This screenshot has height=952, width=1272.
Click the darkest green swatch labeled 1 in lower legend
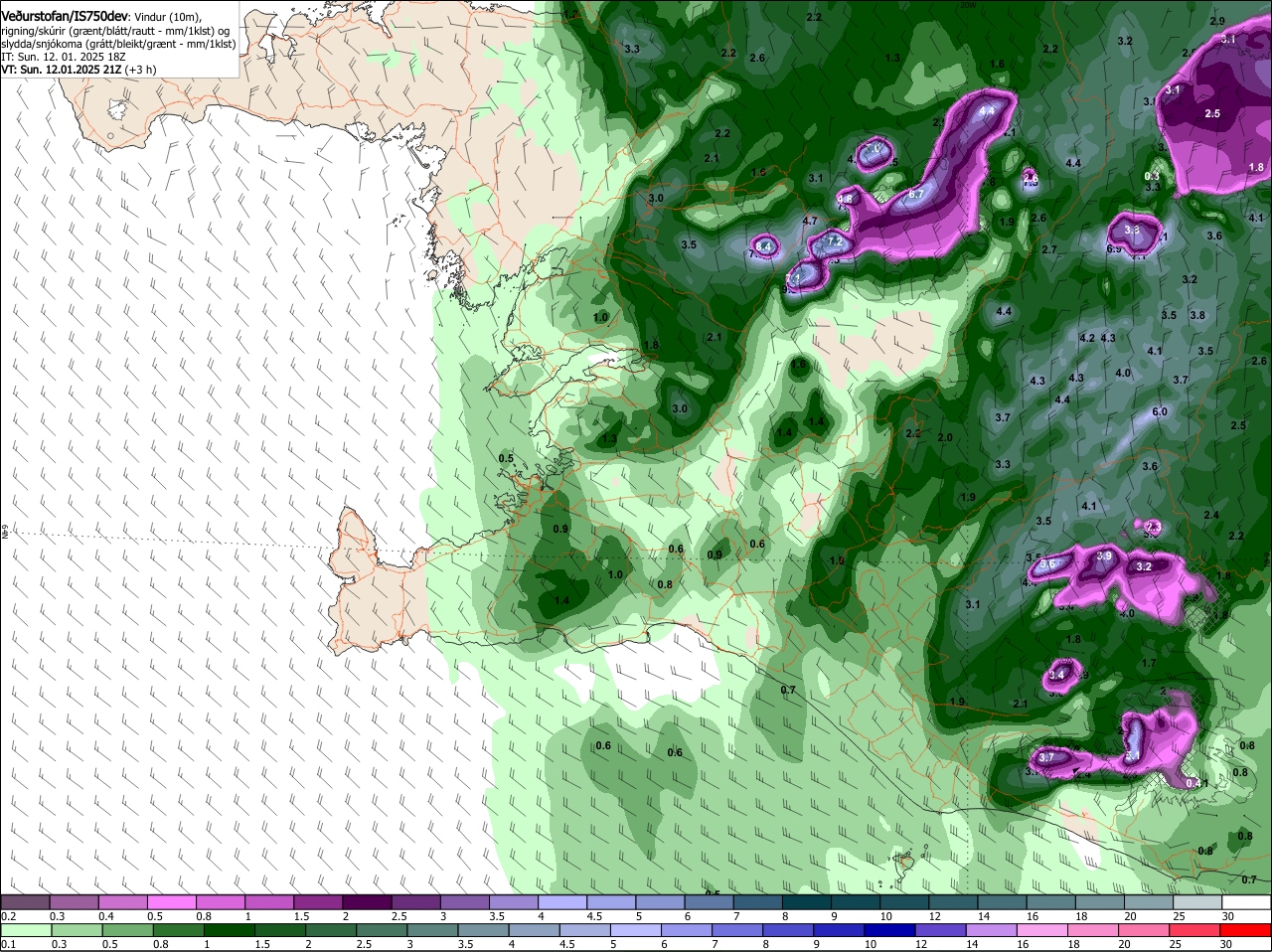[x=230, y=930]
